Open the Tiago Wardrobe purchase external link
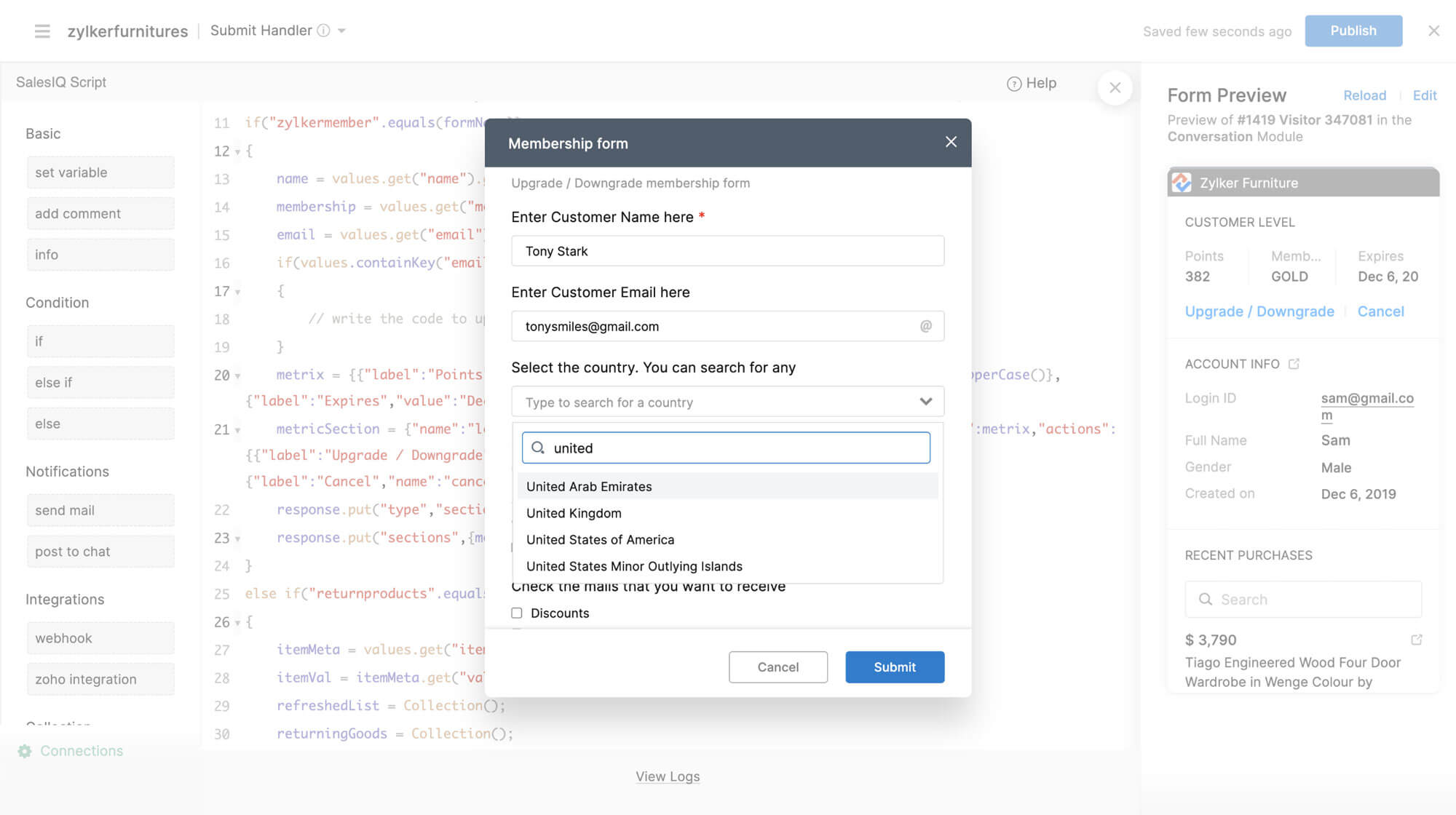This screenshot has height=815, width=1456. click(1417, 639)
